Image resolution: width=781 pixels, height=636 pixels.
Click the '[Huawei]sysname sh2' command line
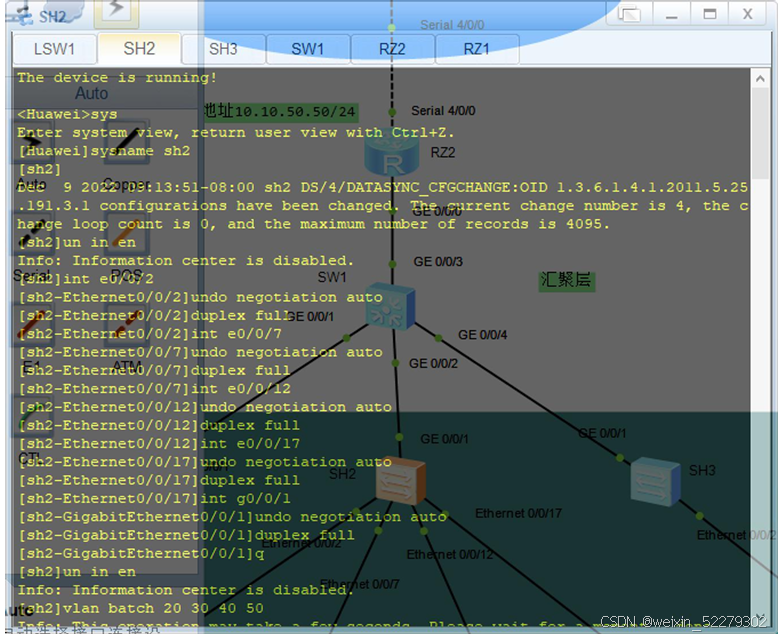click(104, 151)
